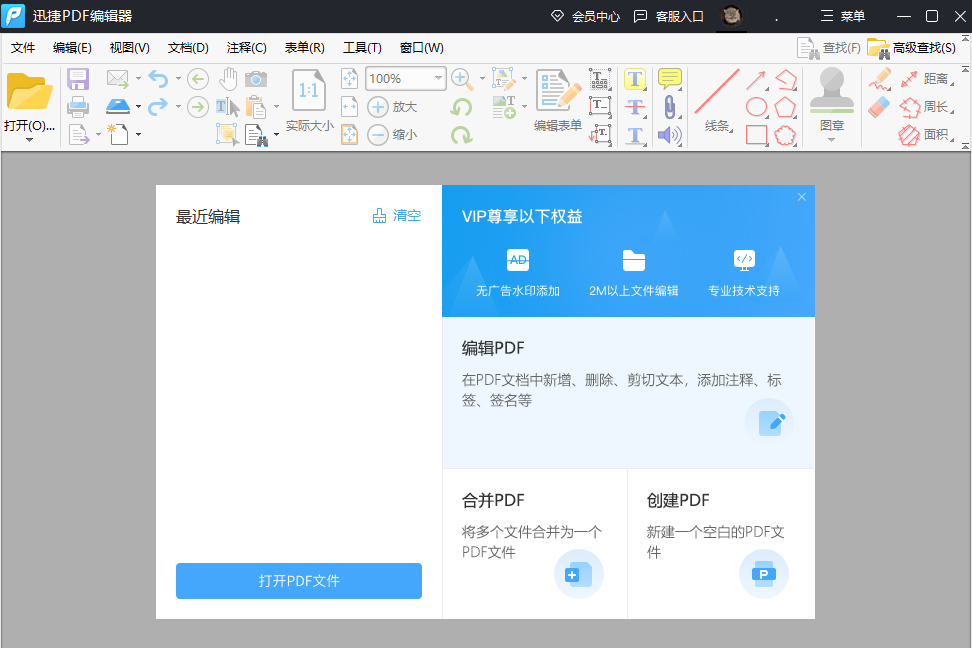Select the text selection cursor tool
The width and height of the screenshot is (972, 648).
228,107
